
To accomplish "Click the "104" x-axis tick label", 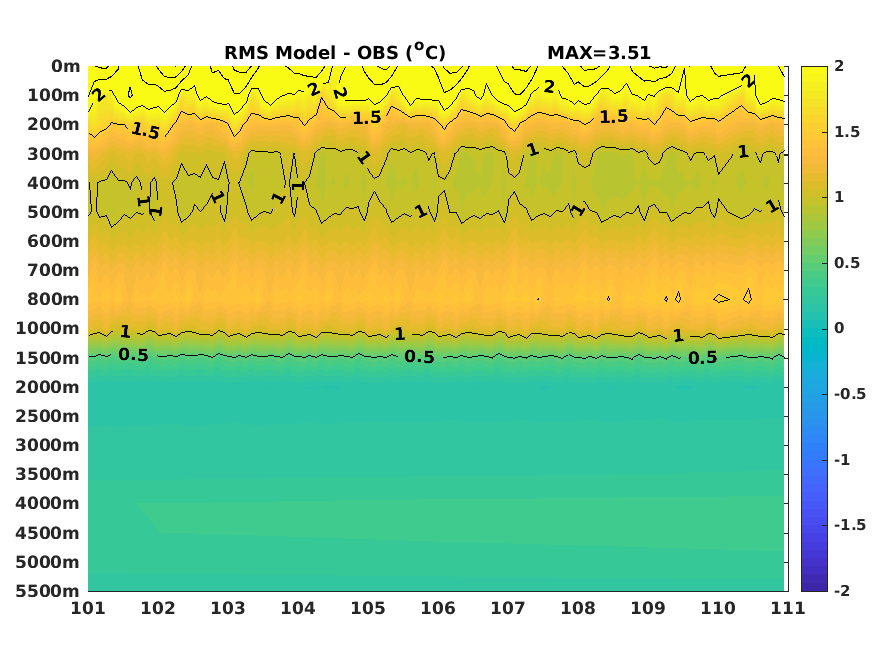I will (298, 608).
